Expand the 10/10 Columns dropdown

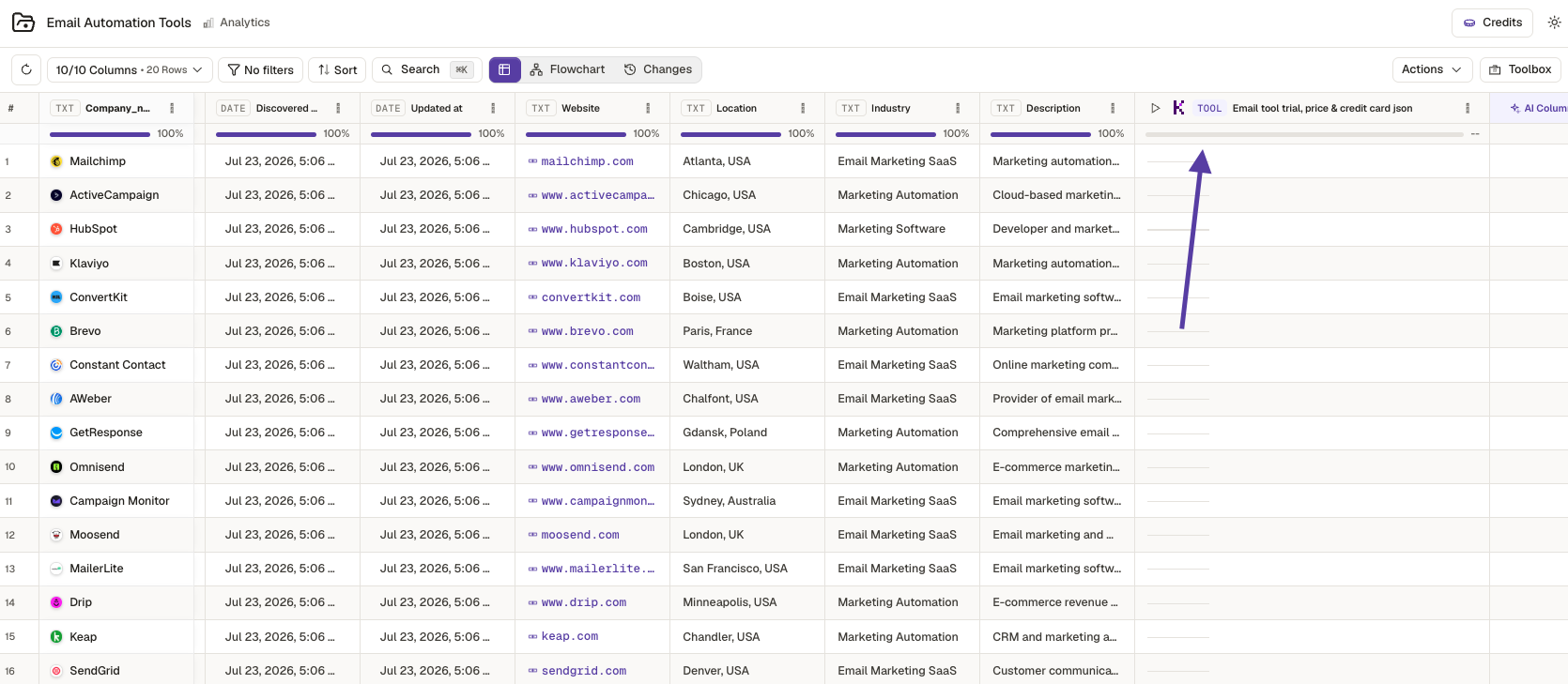(x=130, y=69)
